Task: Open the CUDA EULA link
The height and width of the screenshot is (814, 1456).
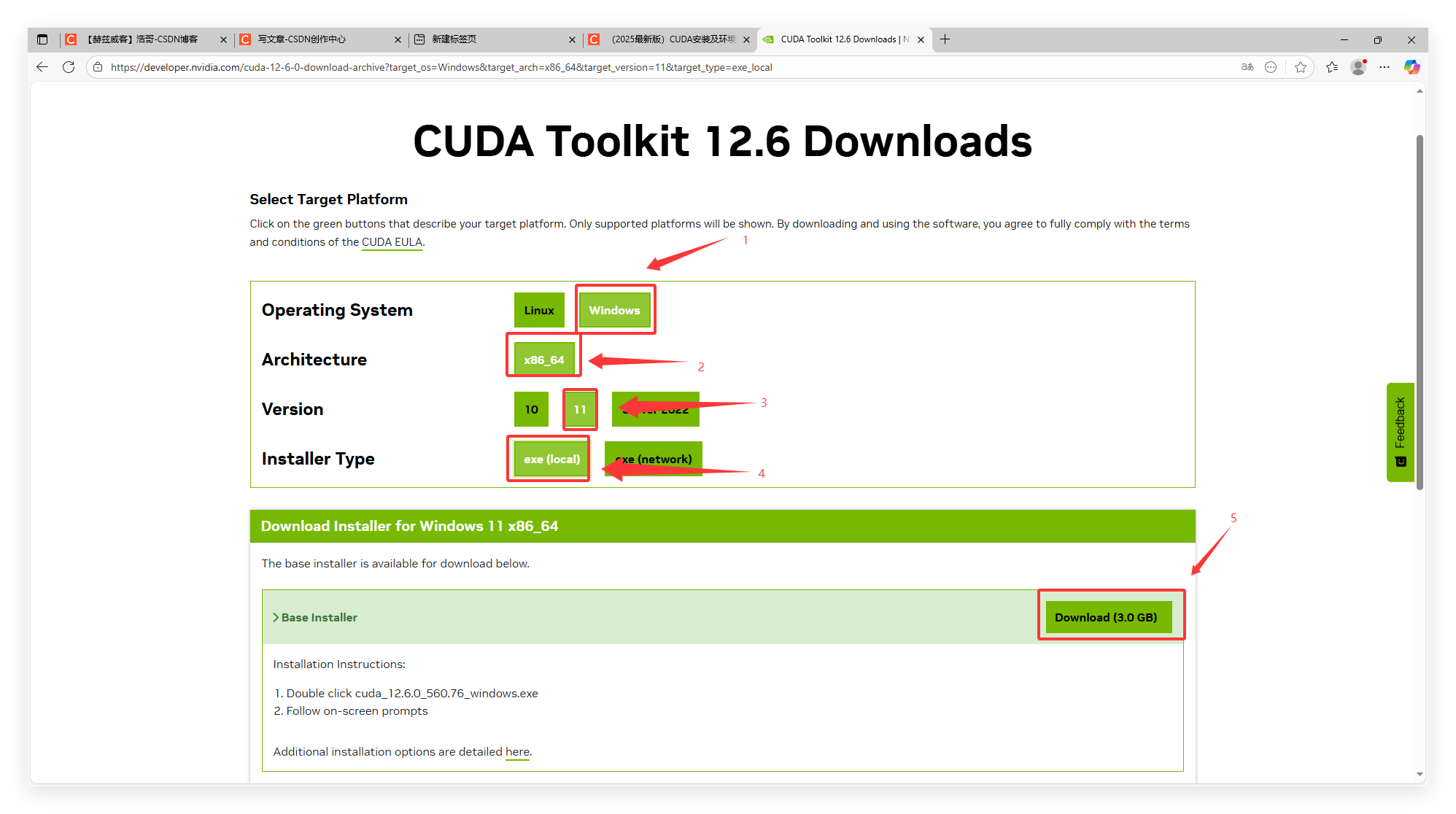Action: click(x=392, y=242)
